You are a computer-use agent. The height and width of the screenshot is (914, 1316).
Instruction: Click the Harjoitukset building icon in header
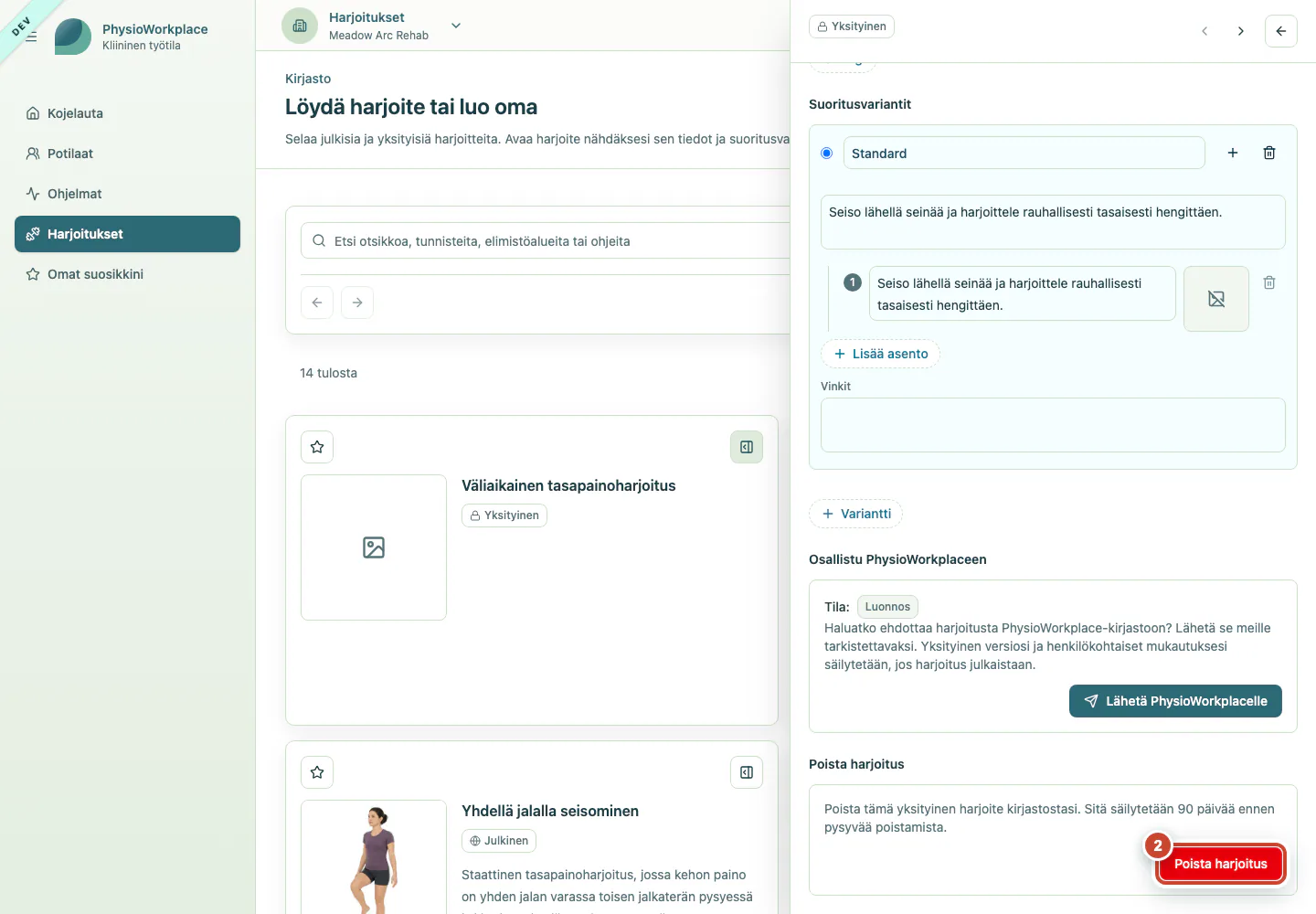[300, 26]
